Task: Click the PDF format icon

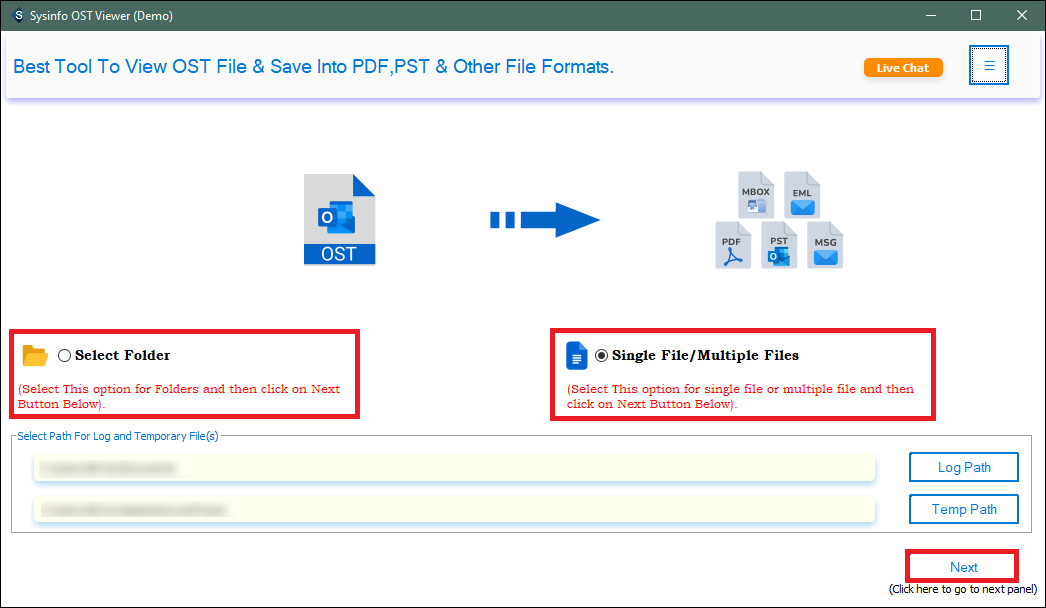Action: [732, 245]
